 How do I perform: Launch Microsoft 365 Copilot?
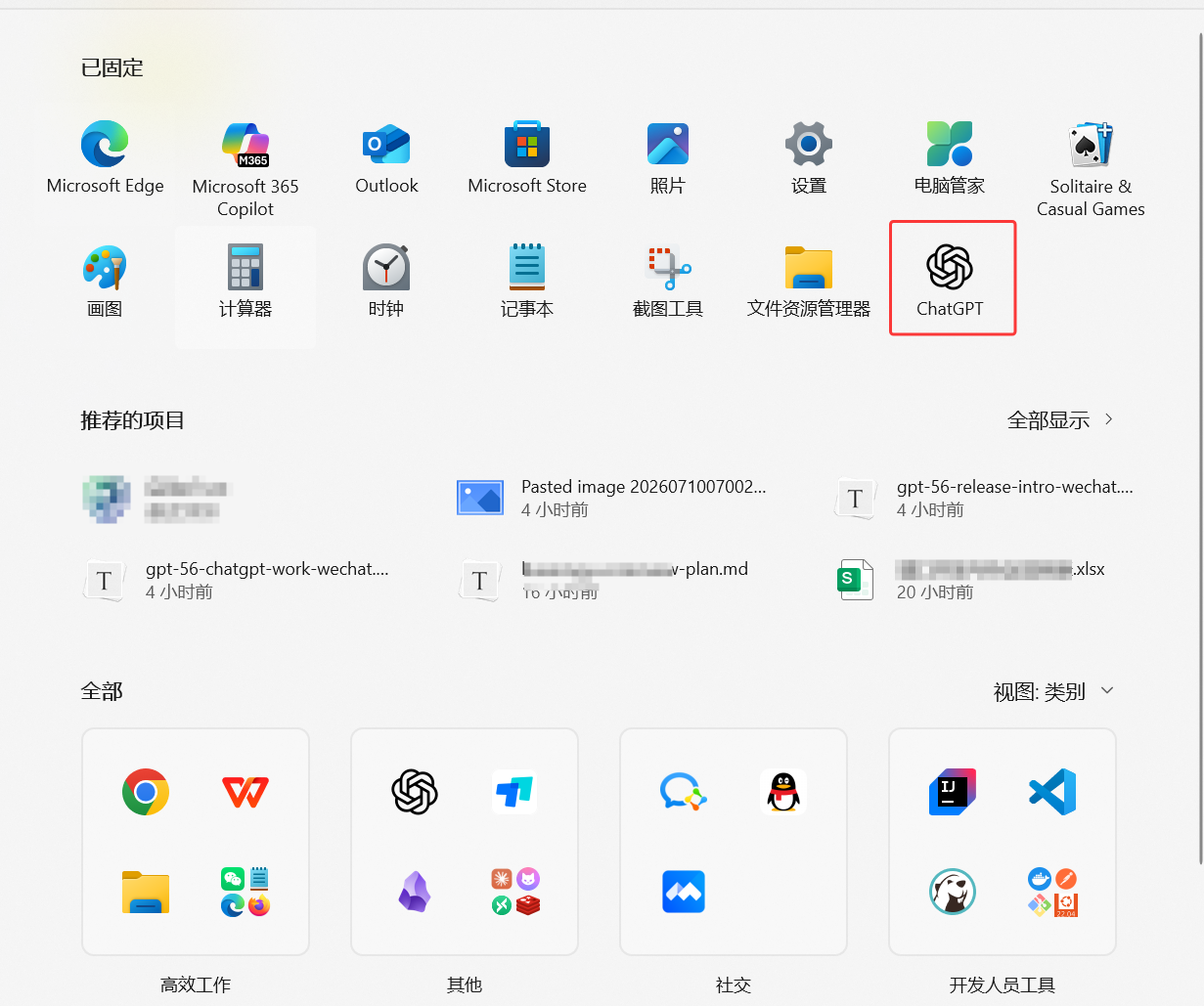[x=245, y=169]
